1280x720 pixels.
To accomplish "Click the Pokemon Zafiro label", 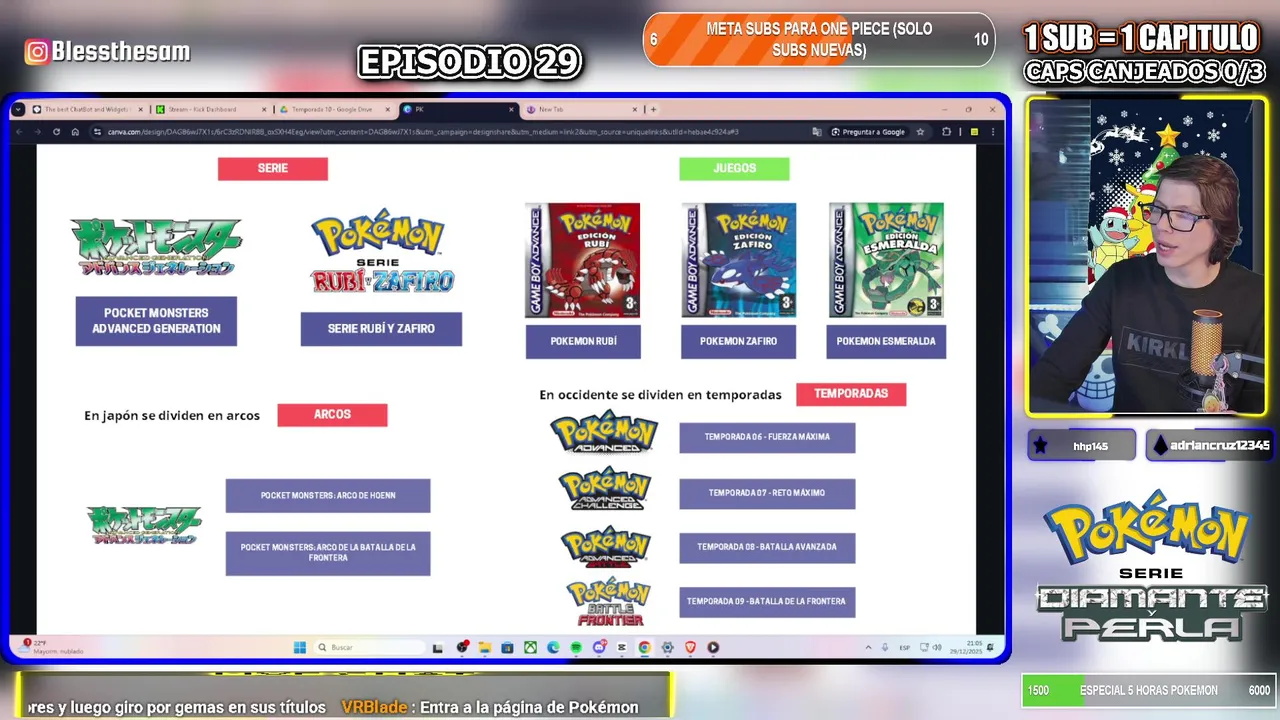I will click(x=738, y=342).
